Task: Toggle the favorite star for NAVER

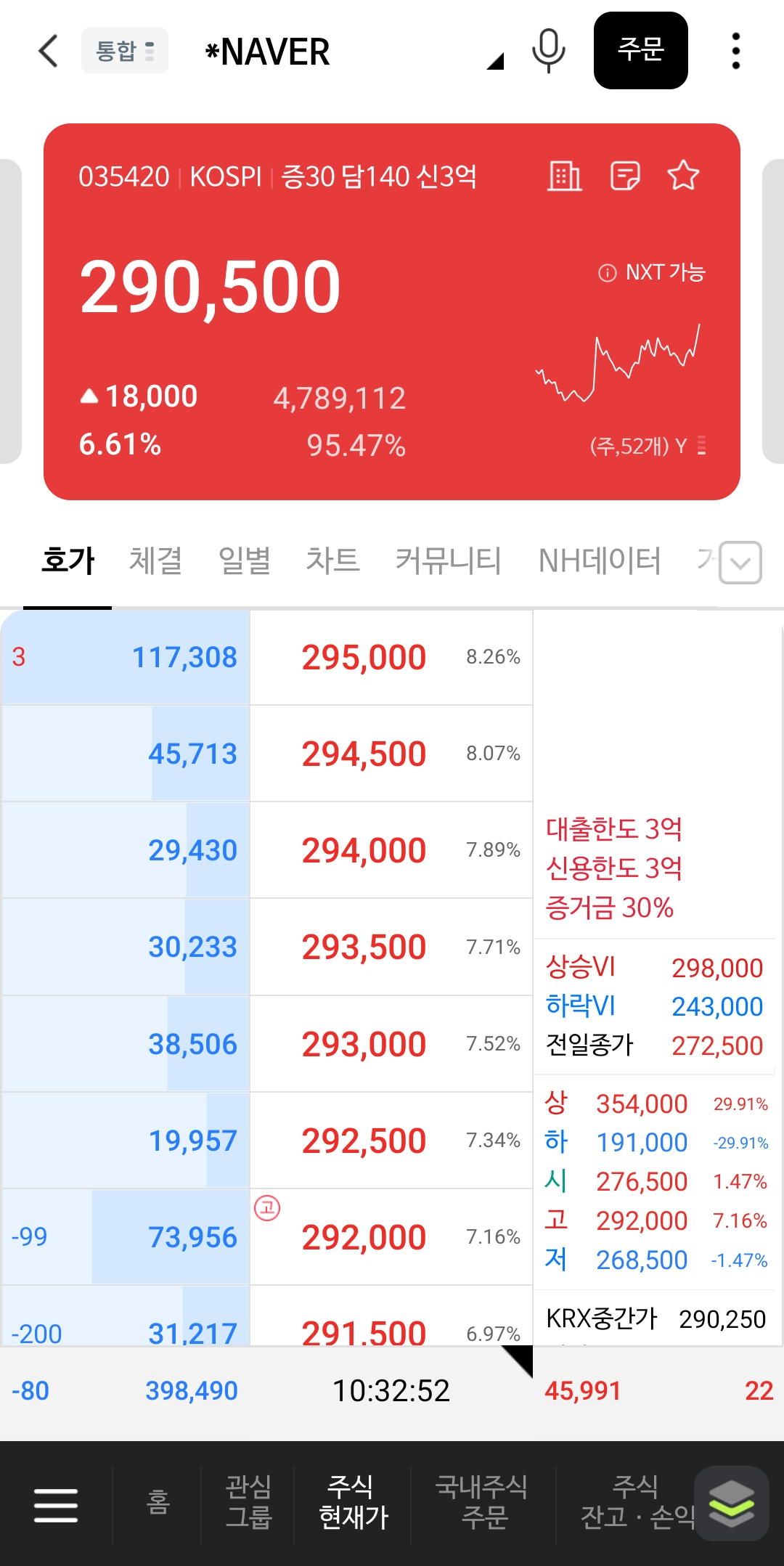Action: point(683,176)
